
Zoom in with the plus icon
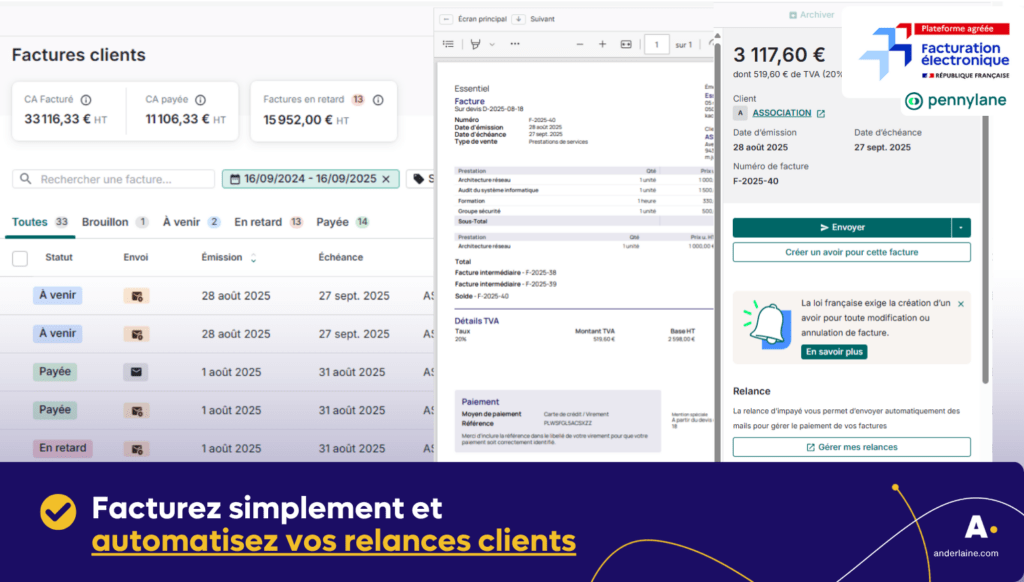[x=602, y=44]
